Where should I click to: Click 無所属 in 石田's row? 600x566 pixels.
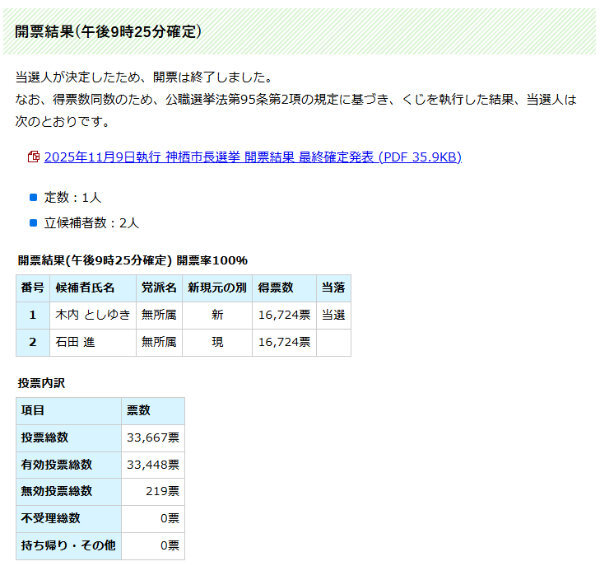159,342
